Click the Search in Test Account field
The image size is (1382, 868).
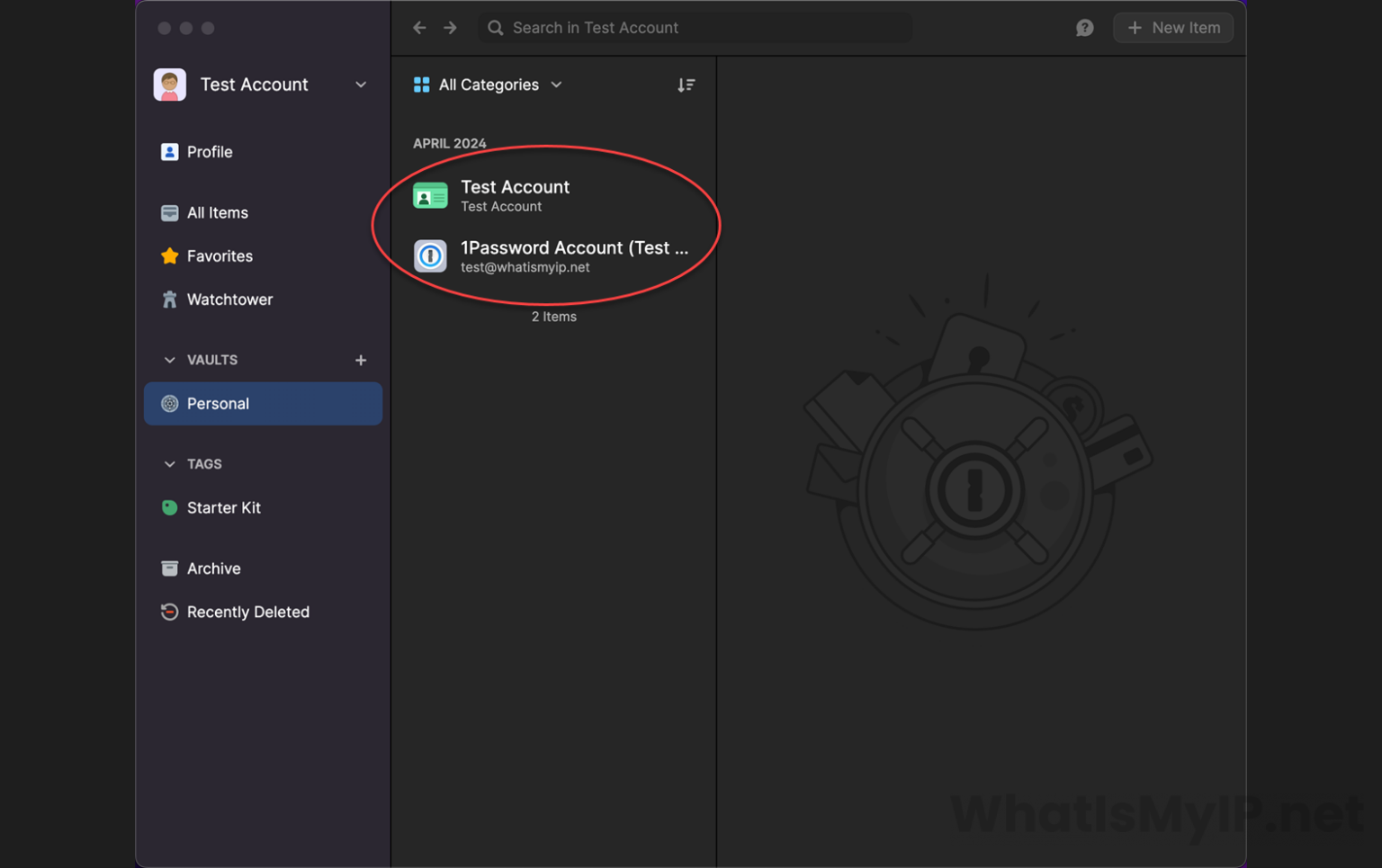click(x=695, y=28)
